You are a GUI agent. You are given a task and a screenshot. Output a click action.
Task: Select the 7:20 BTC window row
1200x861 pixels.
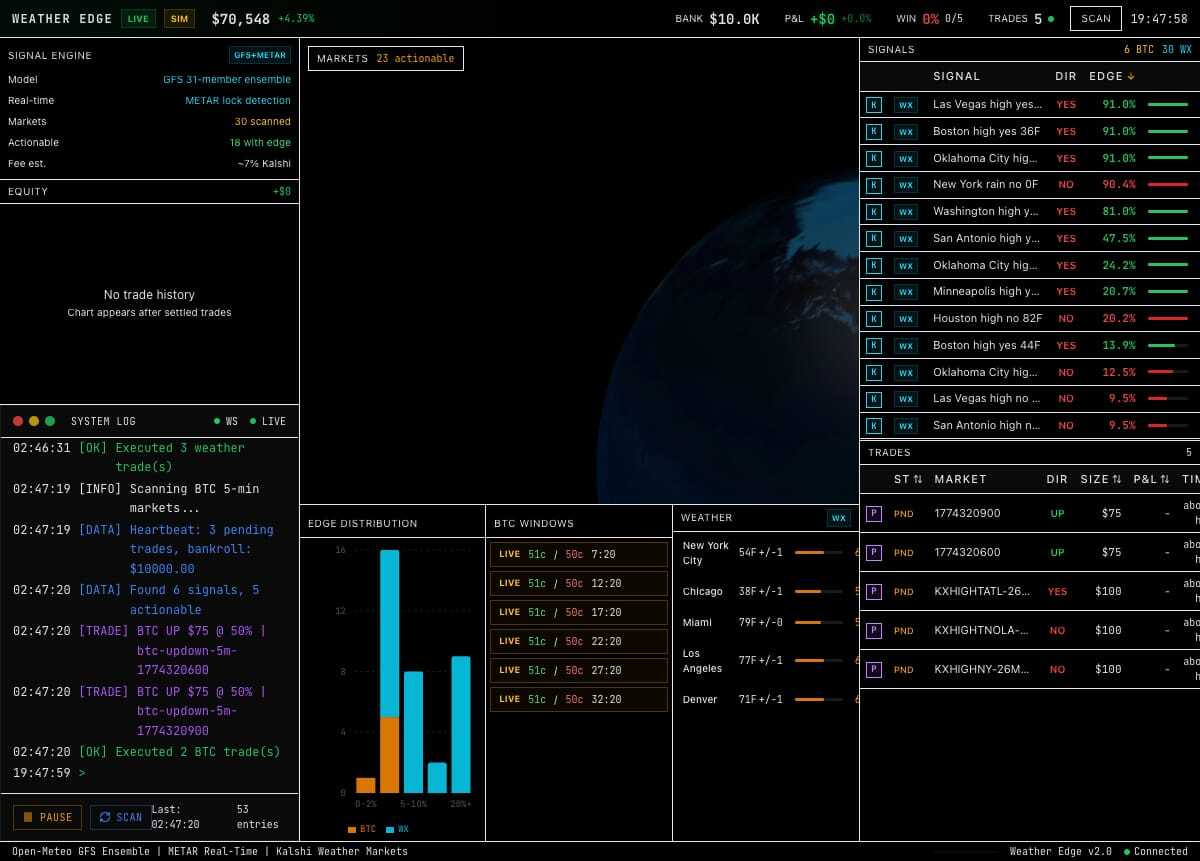pyautogui.click(x=578, y=555)
